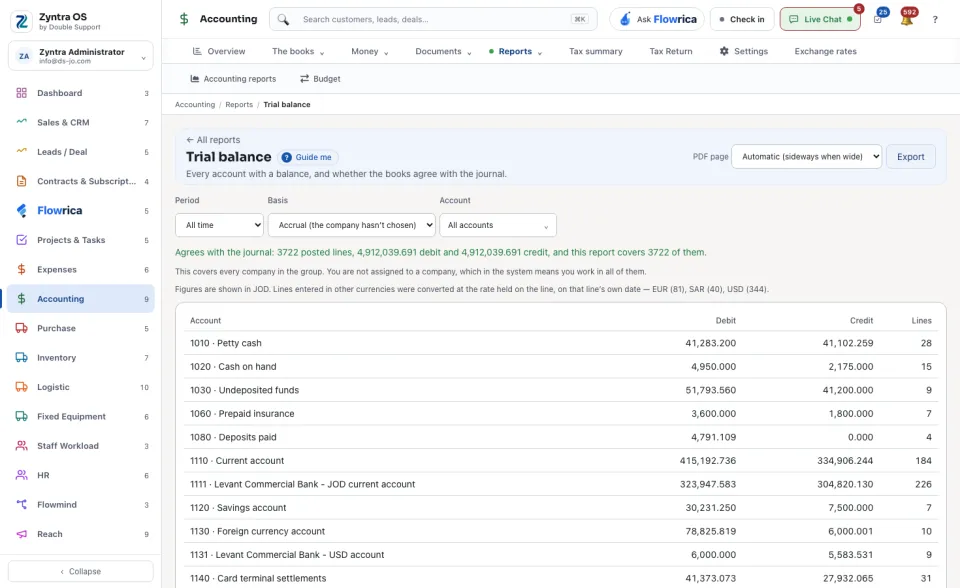Open the Tax Return tab

[x=671, y=51]
